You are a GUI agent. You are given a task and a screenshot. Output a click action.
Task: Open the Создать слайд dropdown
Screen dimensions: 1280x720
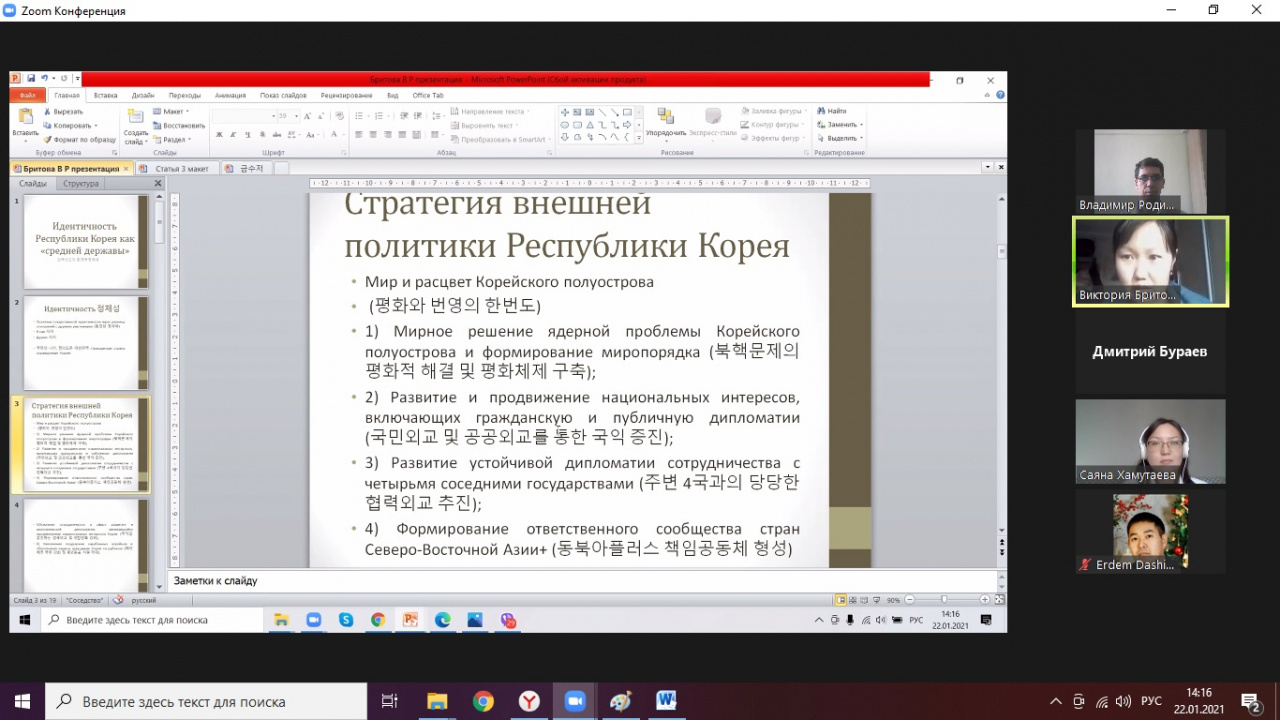(x=136, y=138)
